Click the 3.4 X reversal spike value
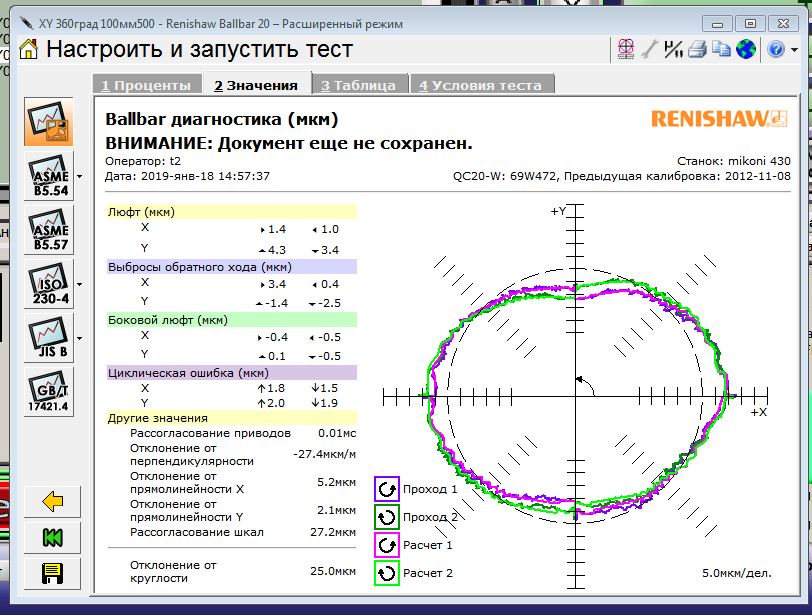The image size is (812, 615). 277,284
